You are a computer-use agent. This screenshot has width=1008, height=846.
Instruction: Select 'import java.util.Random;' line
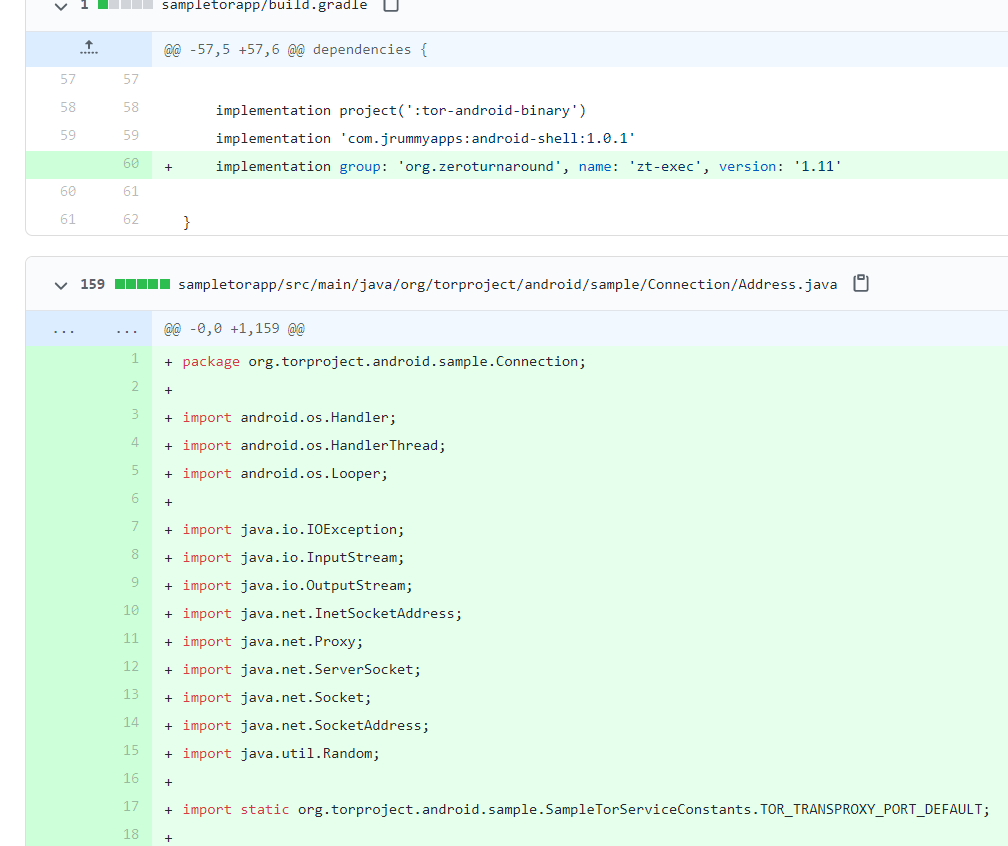281,753
